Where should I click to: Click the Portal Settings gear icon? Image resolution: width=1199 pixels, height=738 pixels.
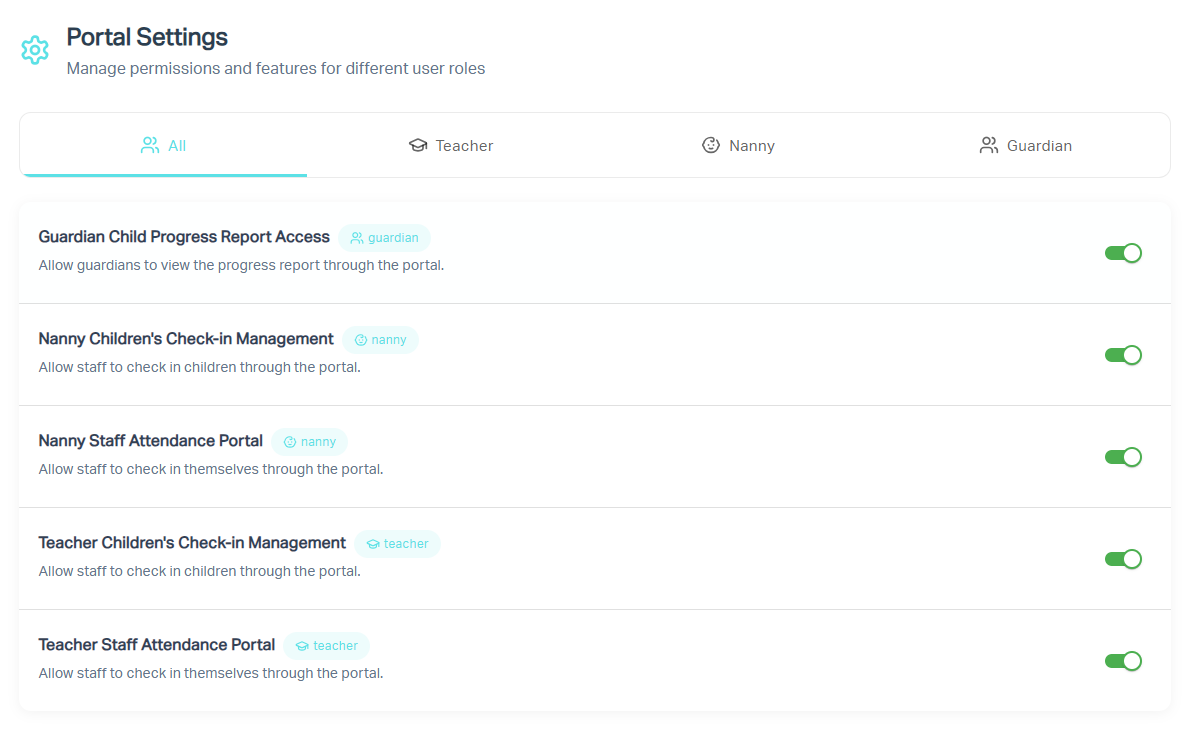point(35,50)
